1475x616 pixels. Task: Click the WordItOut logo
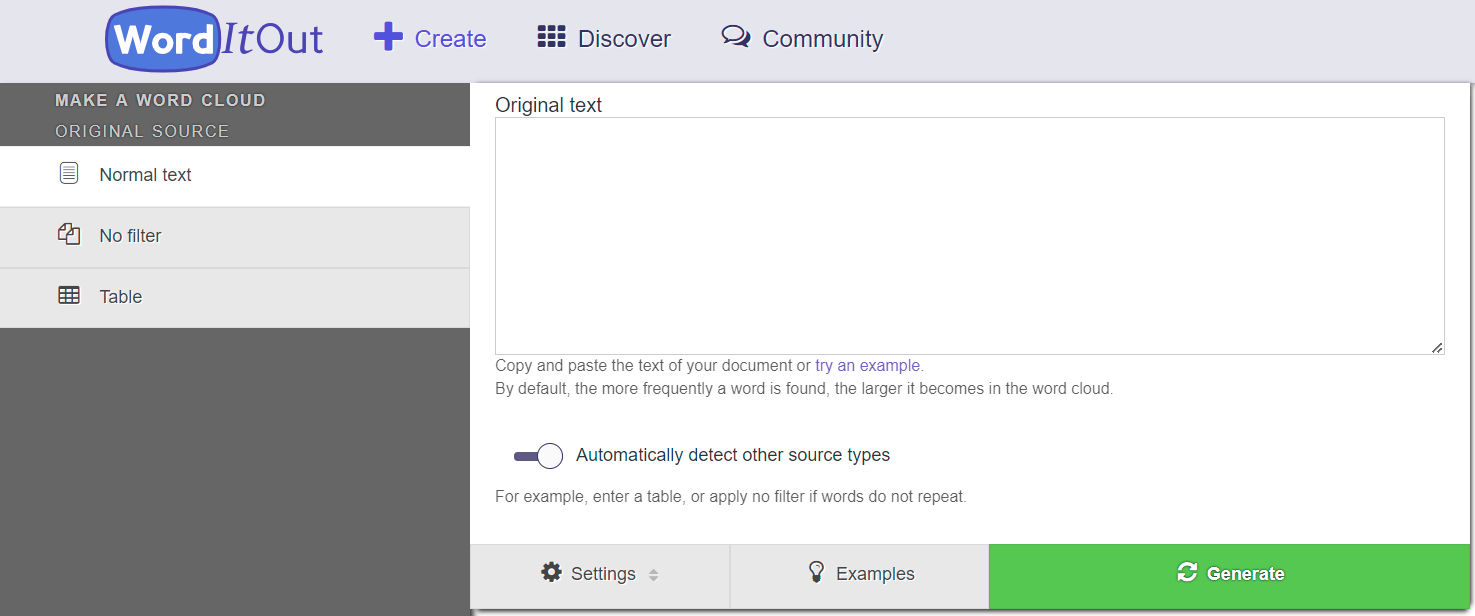(213, 38)
